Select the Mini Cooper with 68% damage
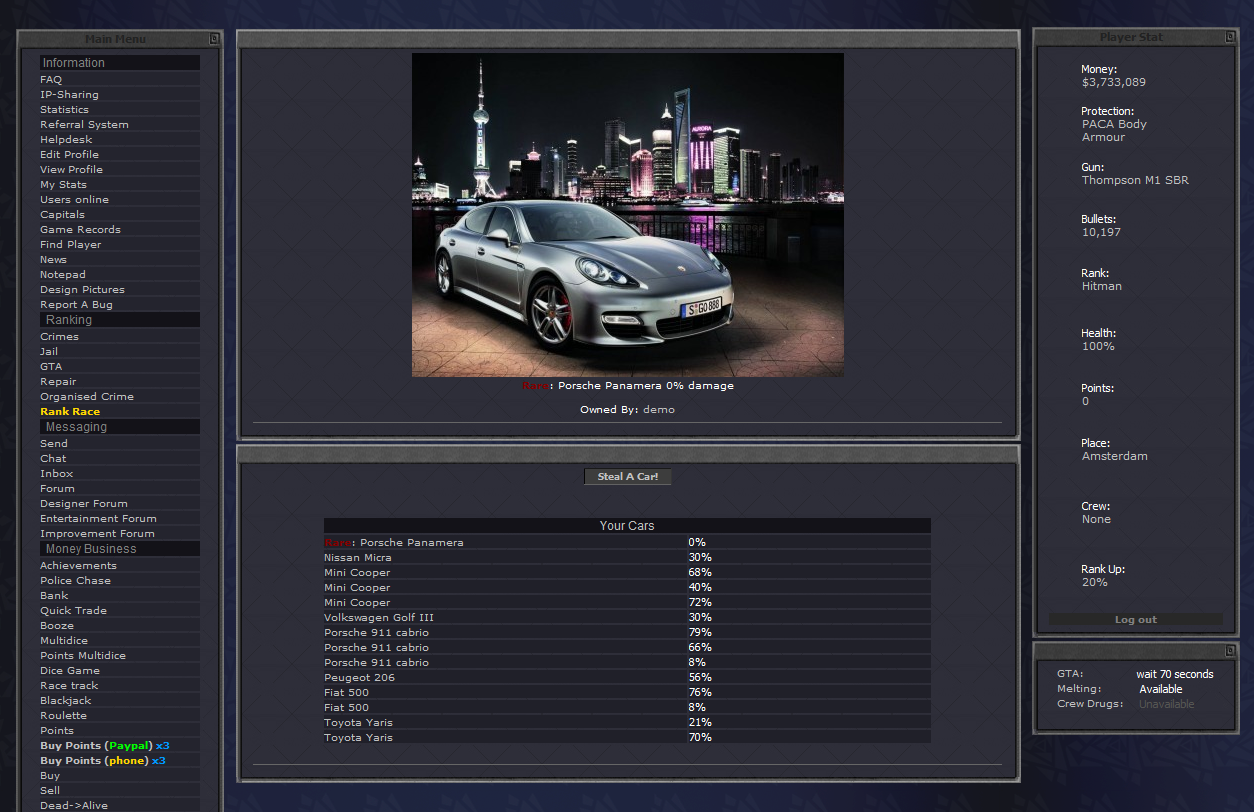Image resolution: width=1254 pixels, height=812 pixels. pyautogui.click(x=357, y=573)
